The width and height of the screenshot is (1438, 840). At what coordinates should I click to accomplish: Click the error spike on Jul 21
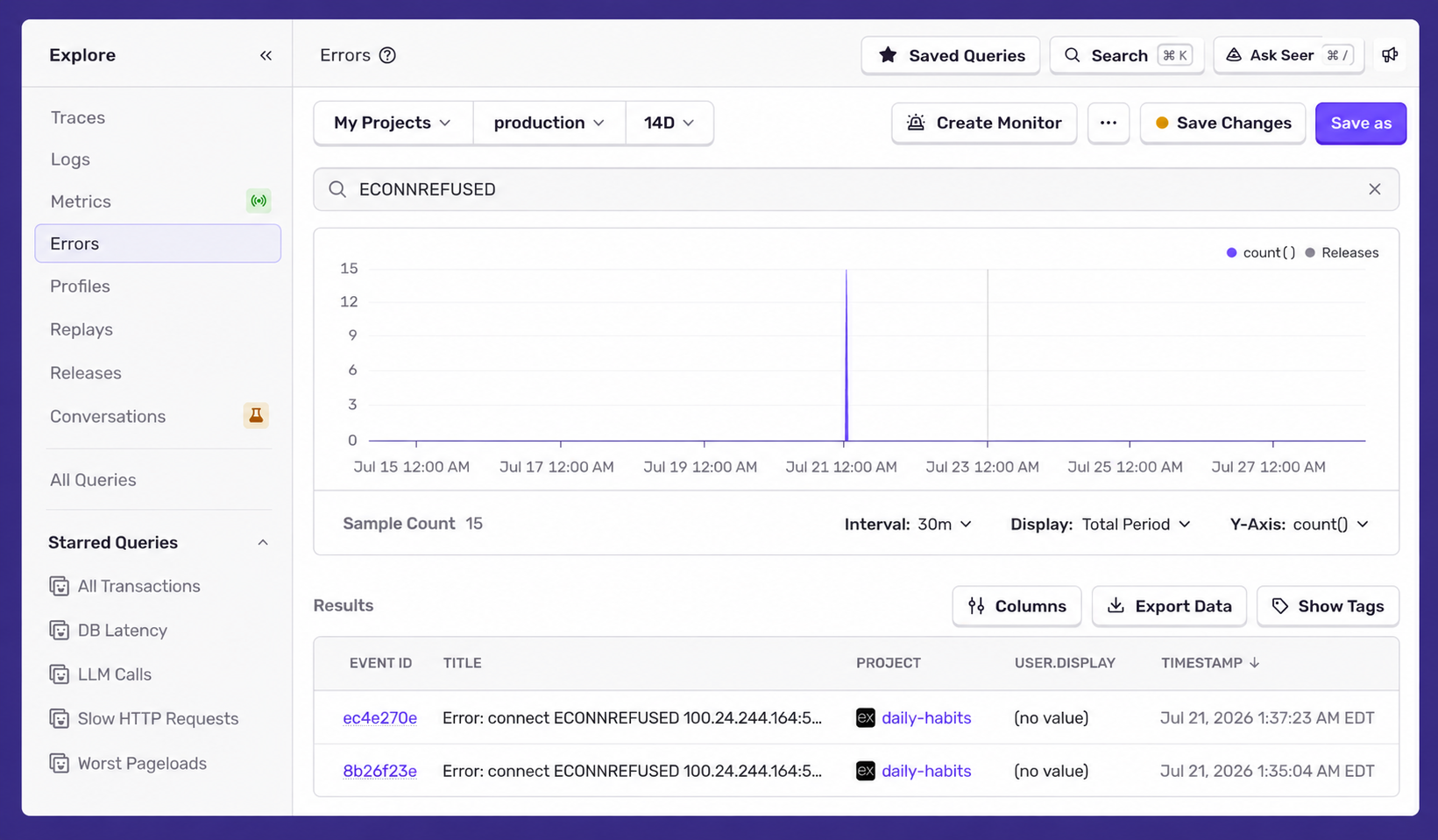[847, 355]
